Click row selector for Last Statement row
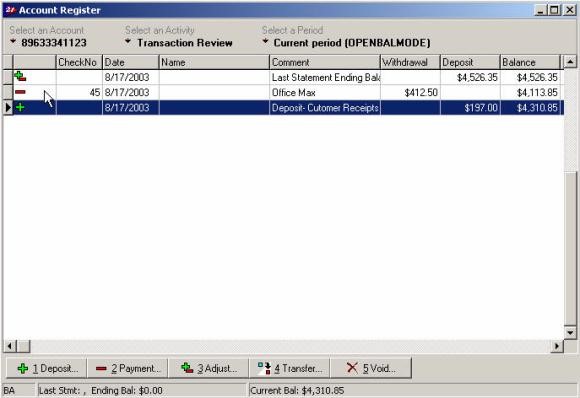 [8, 77]
